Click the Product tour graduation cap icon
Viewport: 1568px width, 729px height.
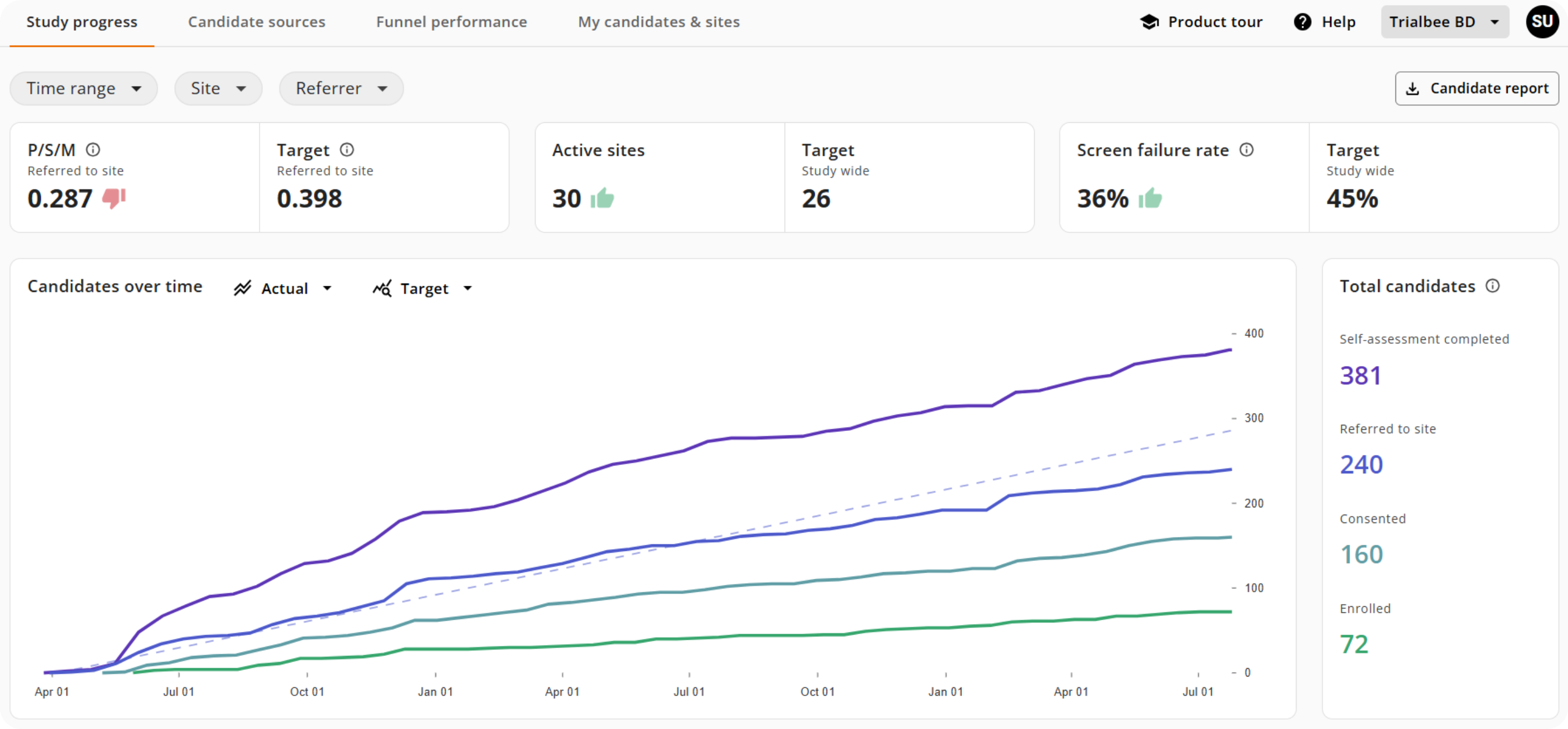[x=1149, y=22]
